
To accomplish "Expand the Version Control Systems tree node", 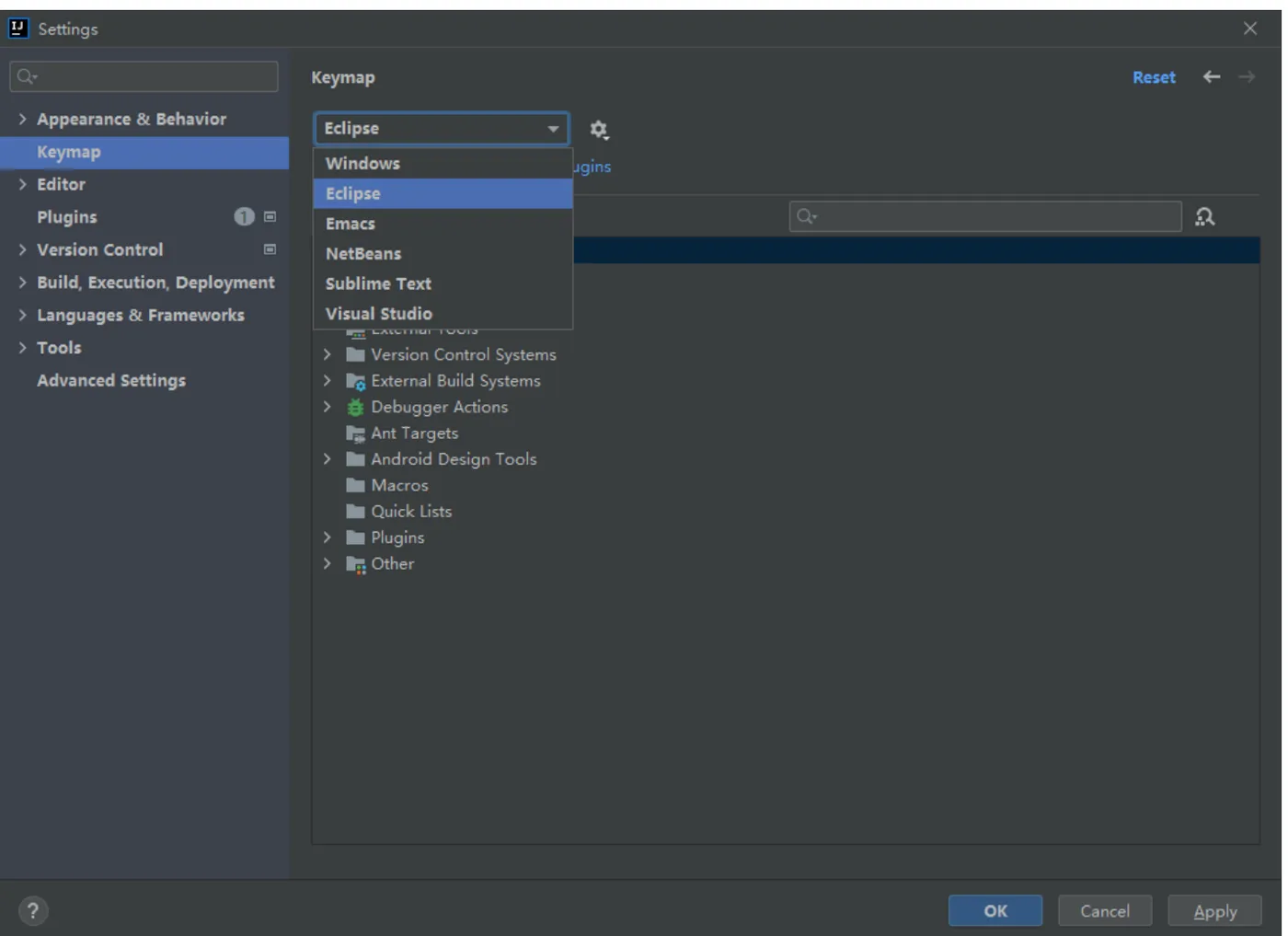I will [x=327, y=354].
